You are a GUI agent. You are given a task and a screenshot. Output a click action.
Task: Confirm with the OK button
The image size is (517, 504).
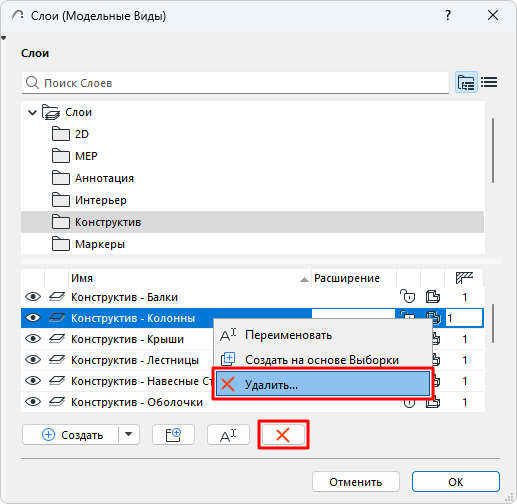(x=456, y=482)
